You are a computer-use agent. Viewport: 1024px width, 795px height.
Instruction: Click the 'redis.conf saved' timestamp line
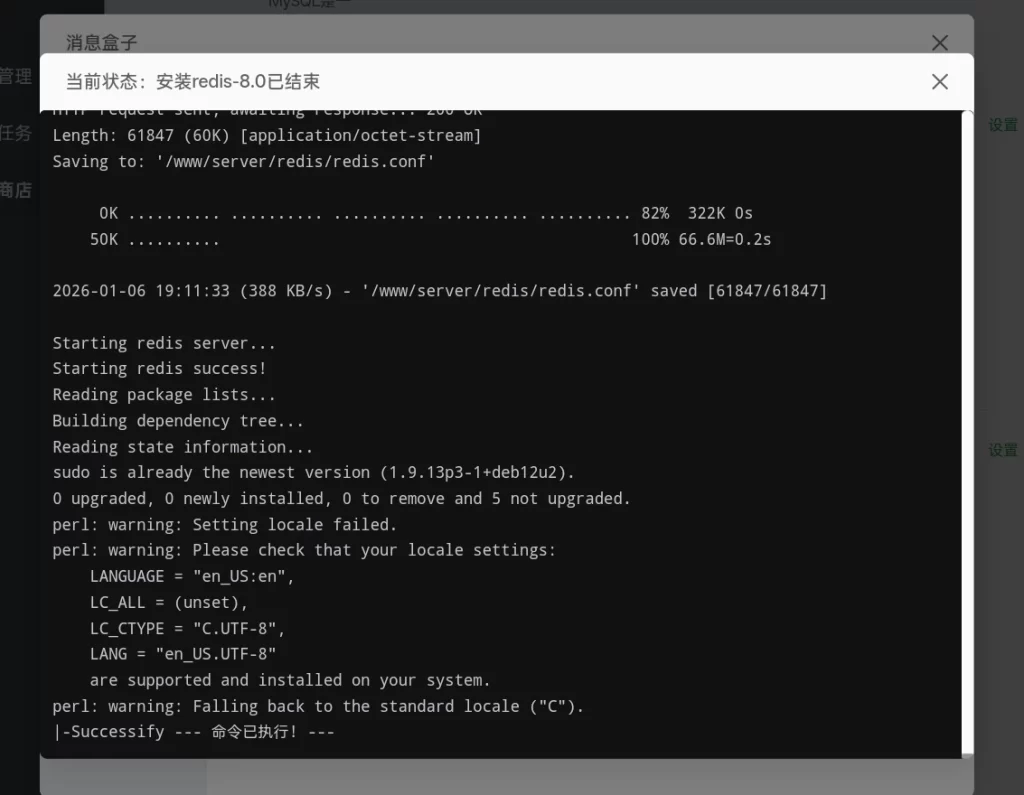[x=440, y=291]
